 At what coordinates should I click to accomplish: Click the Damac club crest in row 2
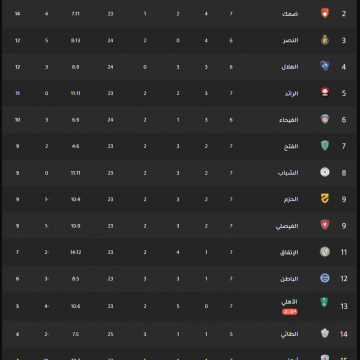point(325,13)
